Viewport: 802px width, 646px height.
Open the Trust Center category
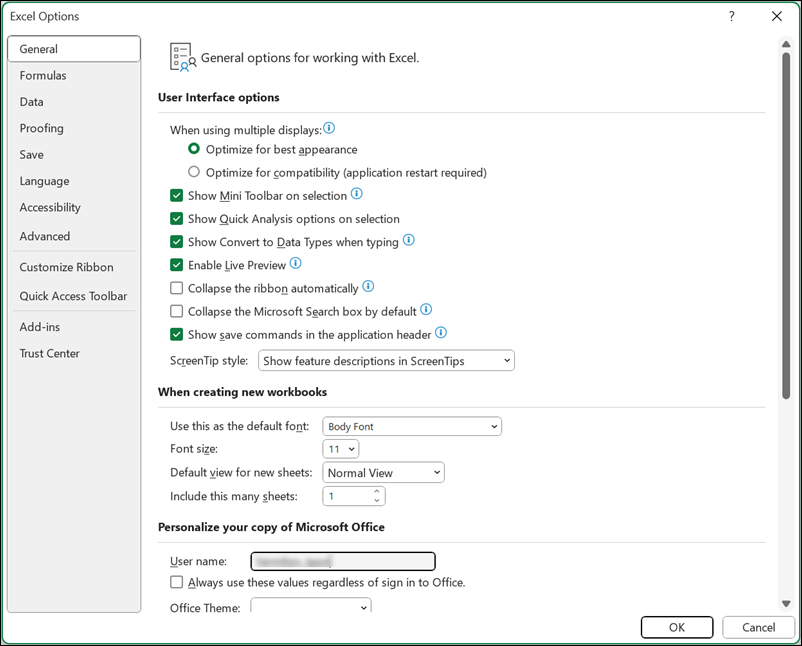[74, 353]
